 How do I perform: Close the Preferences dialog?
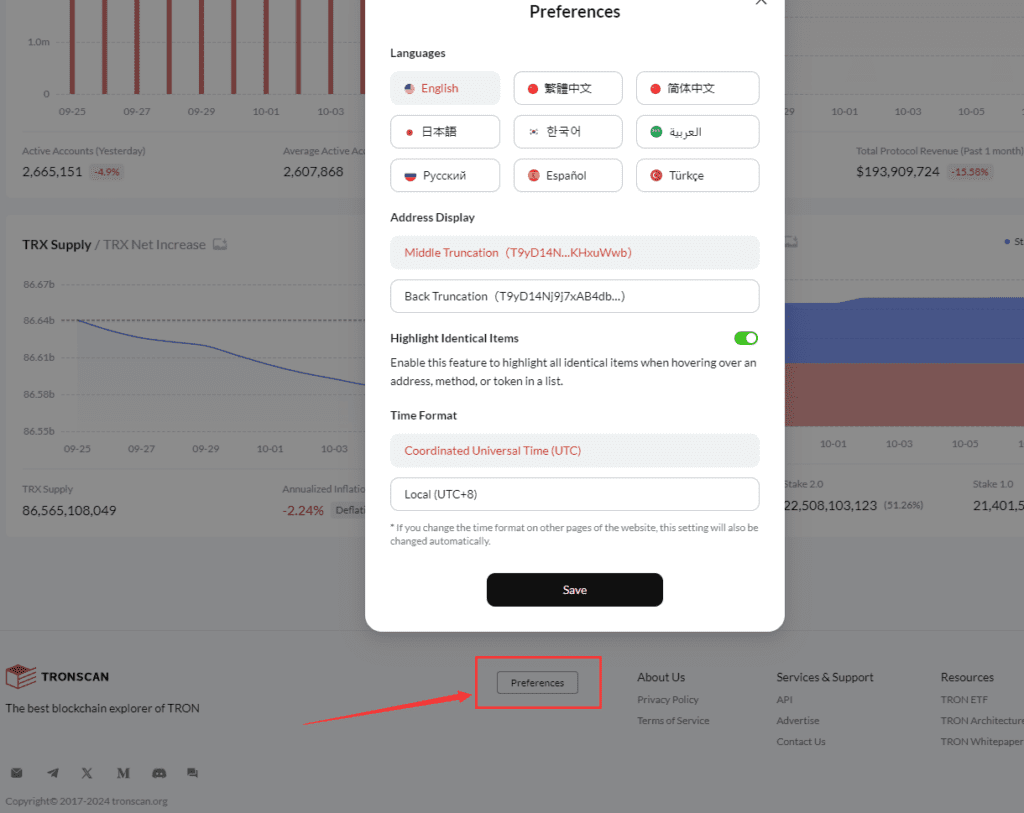tap(761, 4)
